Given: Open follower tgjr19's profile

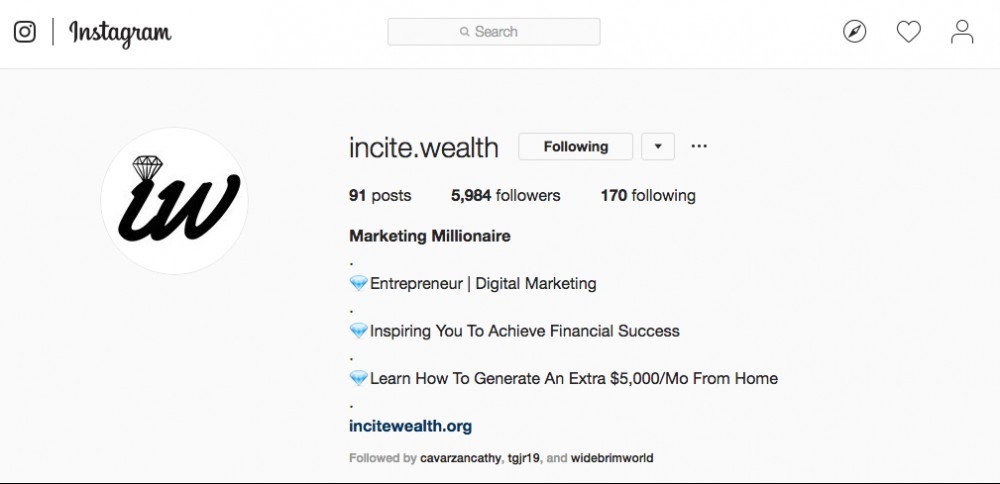Looking at the screenshot, I should click(524, 458).
